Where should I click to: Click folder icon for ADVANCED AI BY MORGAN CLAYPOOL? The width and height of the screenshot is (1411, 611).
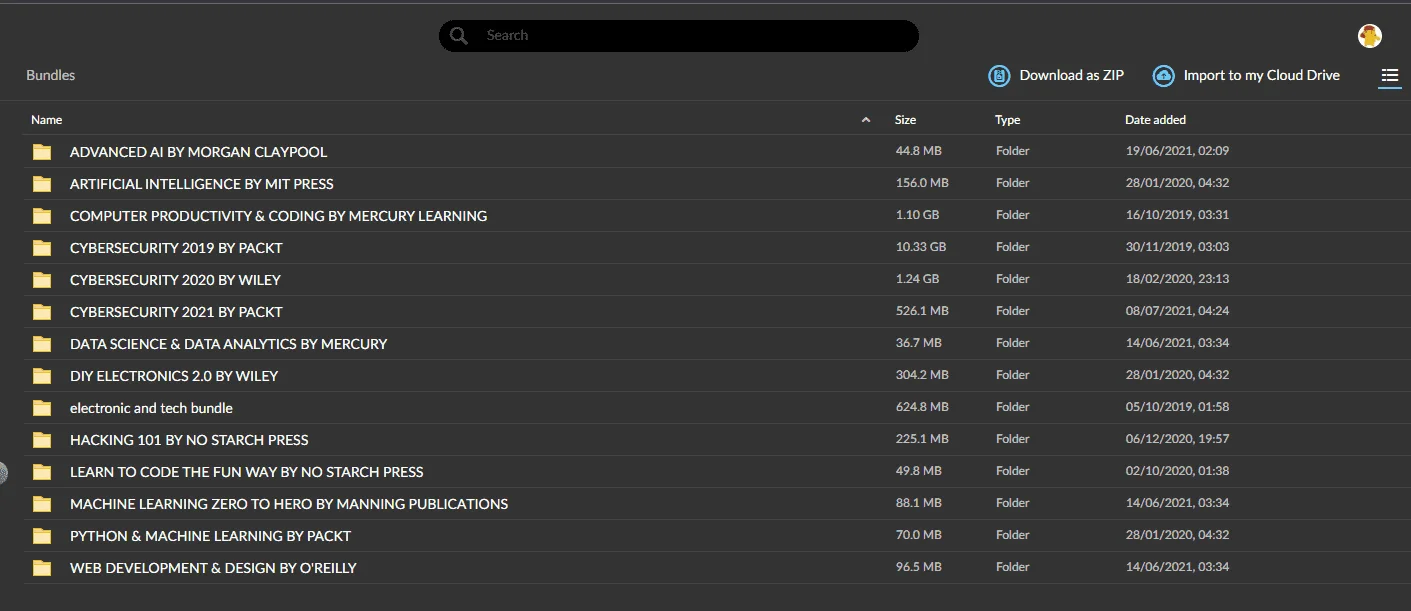point(42,152)
